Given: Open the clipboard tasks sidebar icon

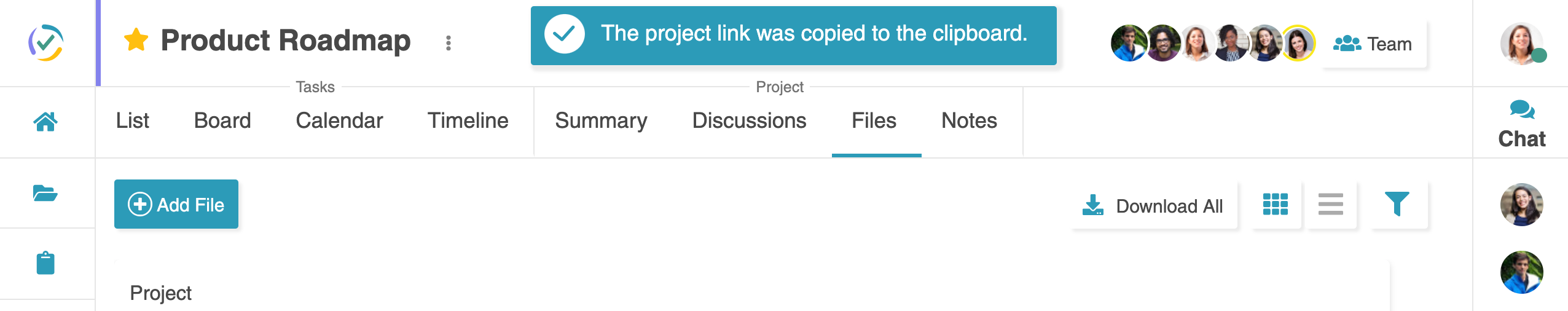Looking at the screenshot, I should (x=45, y=263).
